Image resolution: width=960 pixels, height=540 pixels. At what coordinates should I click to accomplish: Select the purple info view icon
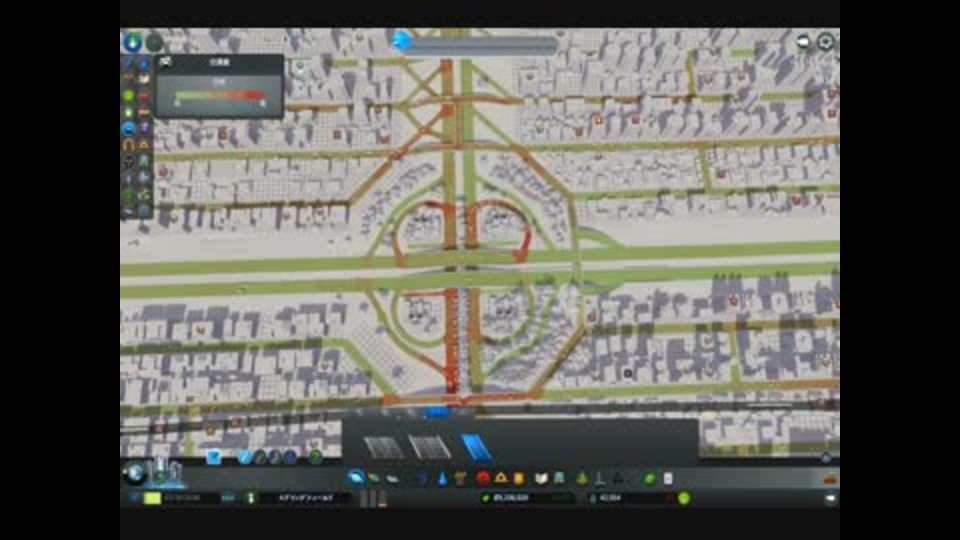point(144,129)
